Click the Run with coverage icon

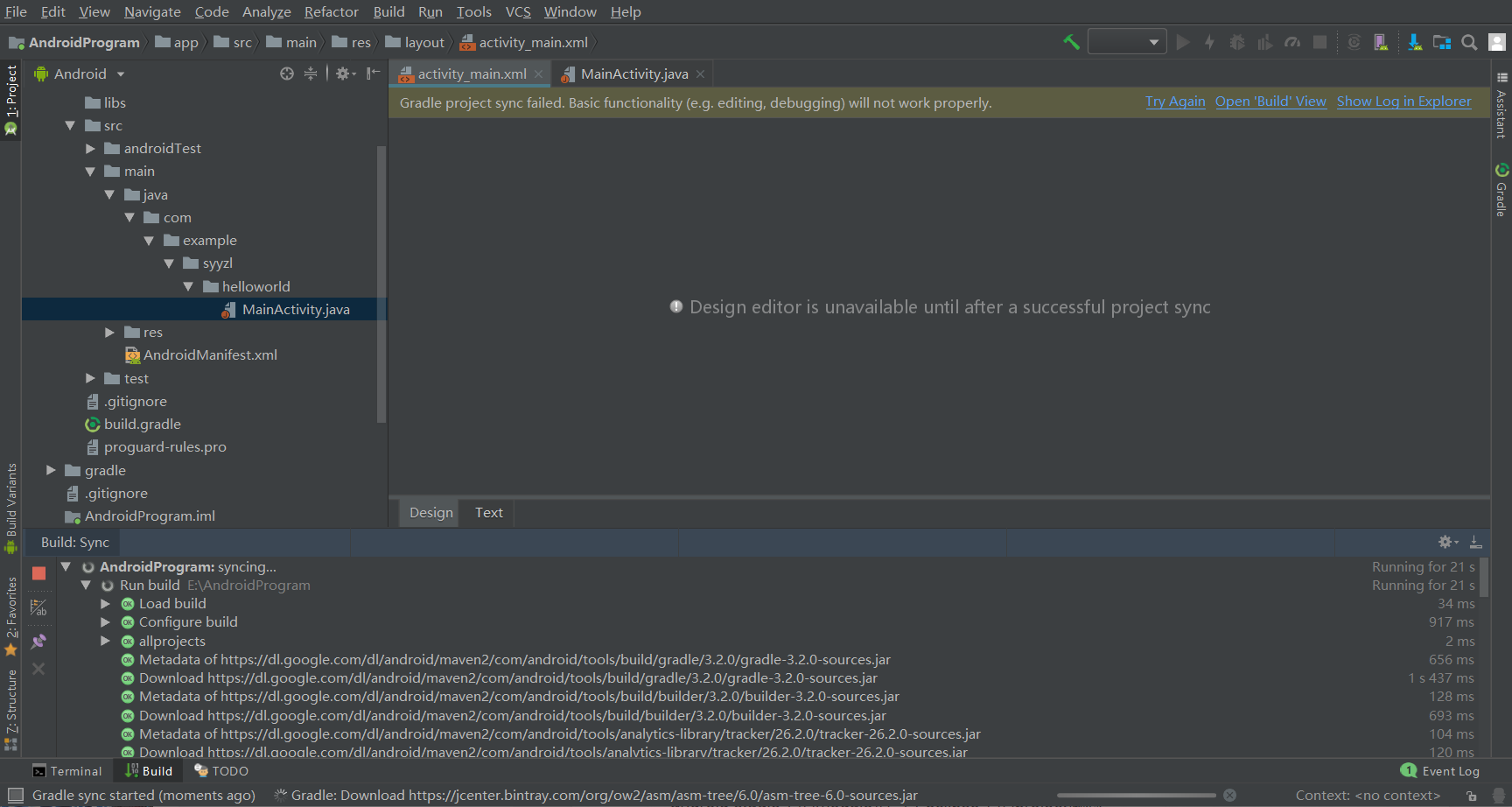coord(1265,42)
